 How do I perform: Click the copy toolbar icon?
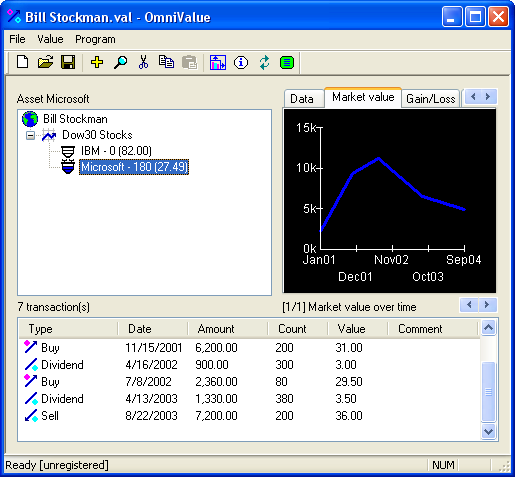166,62
